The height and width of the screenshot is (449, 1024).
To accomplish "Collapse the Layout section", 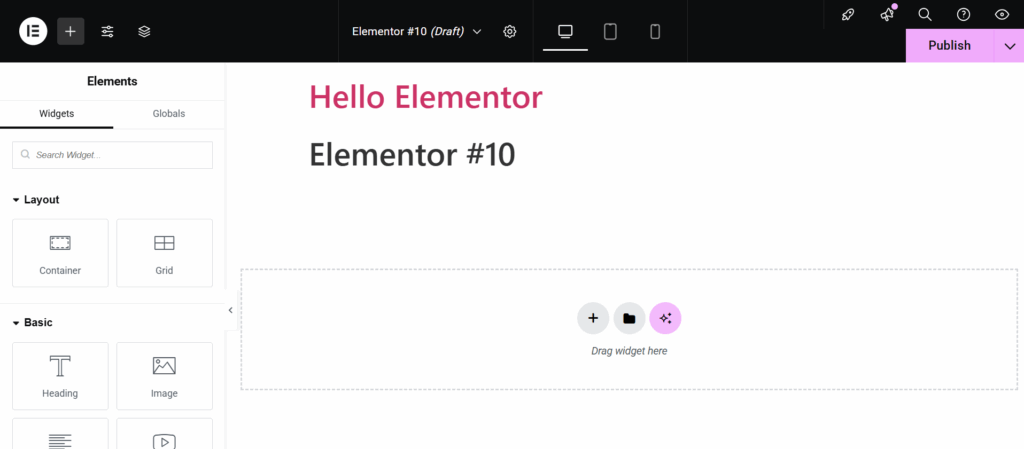I will tap(17, 200).
